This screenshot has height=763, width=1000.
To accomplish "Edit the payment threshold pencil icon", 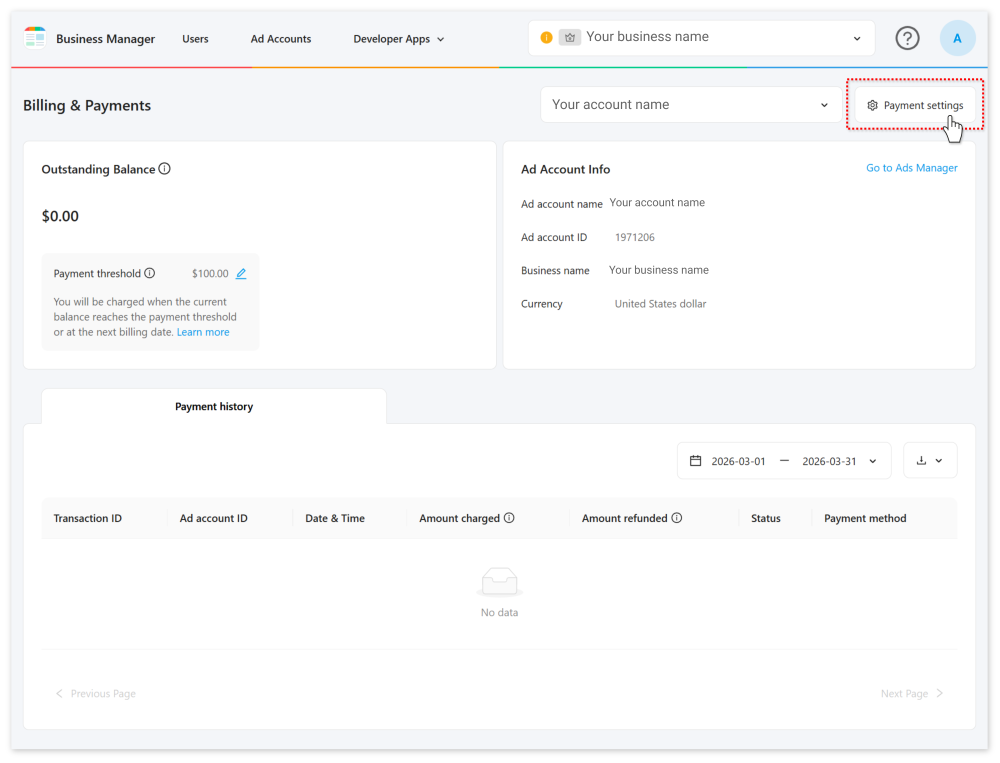I will pos(241,273).
